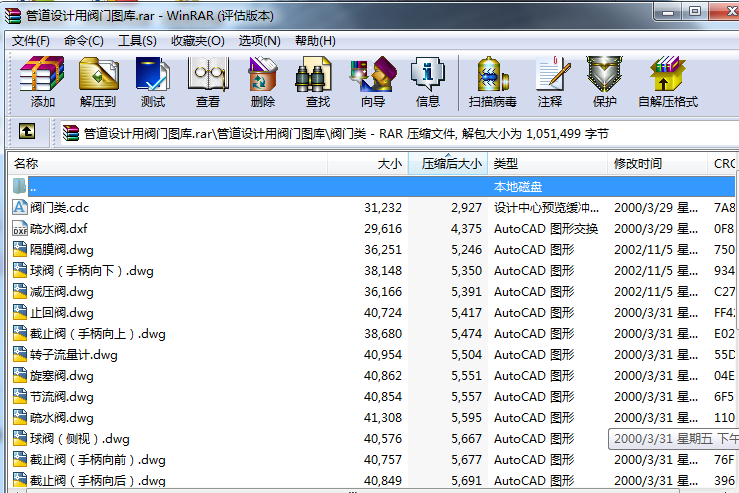This screenshot has height=493, width=739.
Task: Click the 扫描病毒 (Virus scan) icon
Action: pos(493,74)
